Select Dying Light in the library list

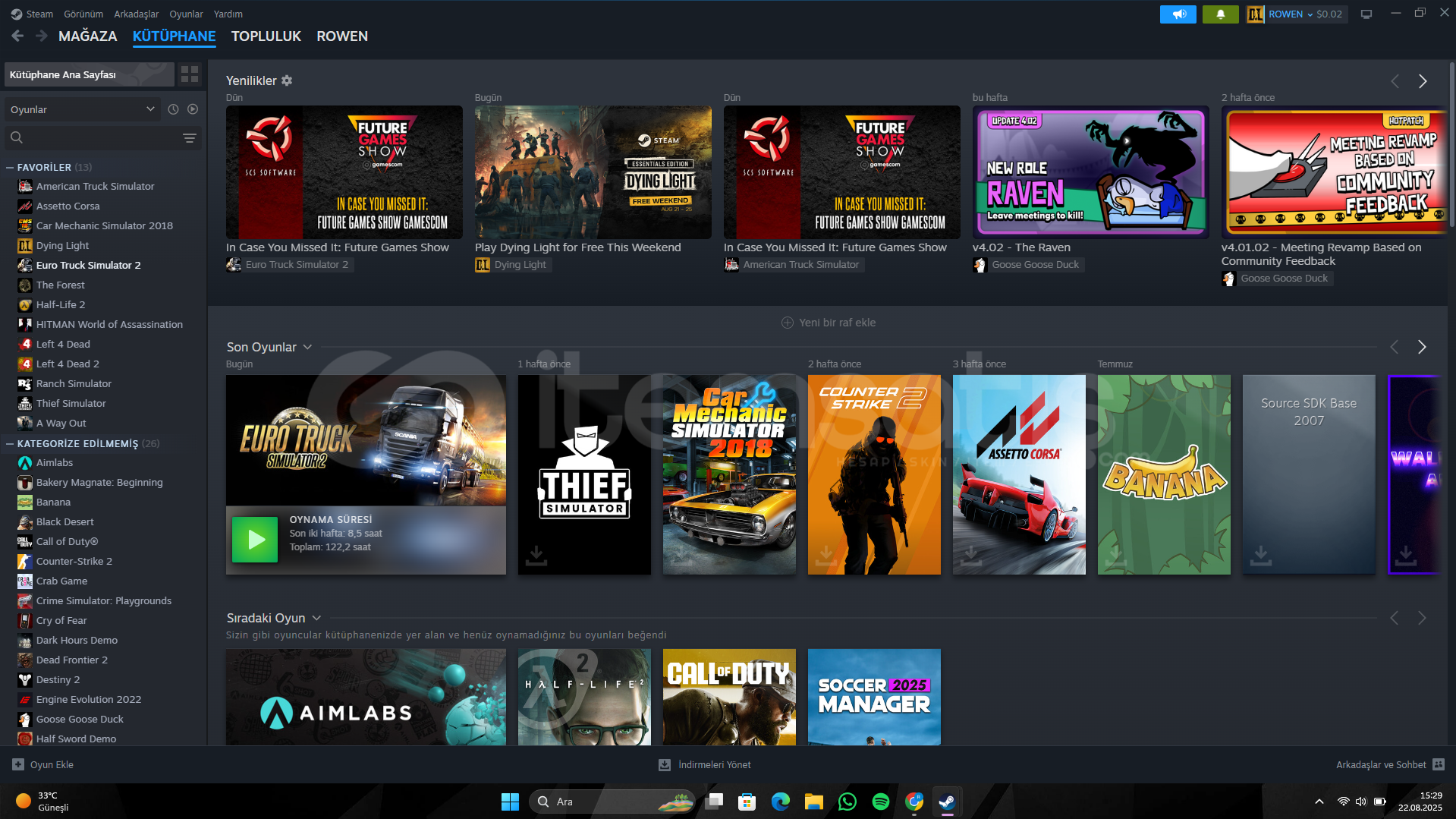62,245
